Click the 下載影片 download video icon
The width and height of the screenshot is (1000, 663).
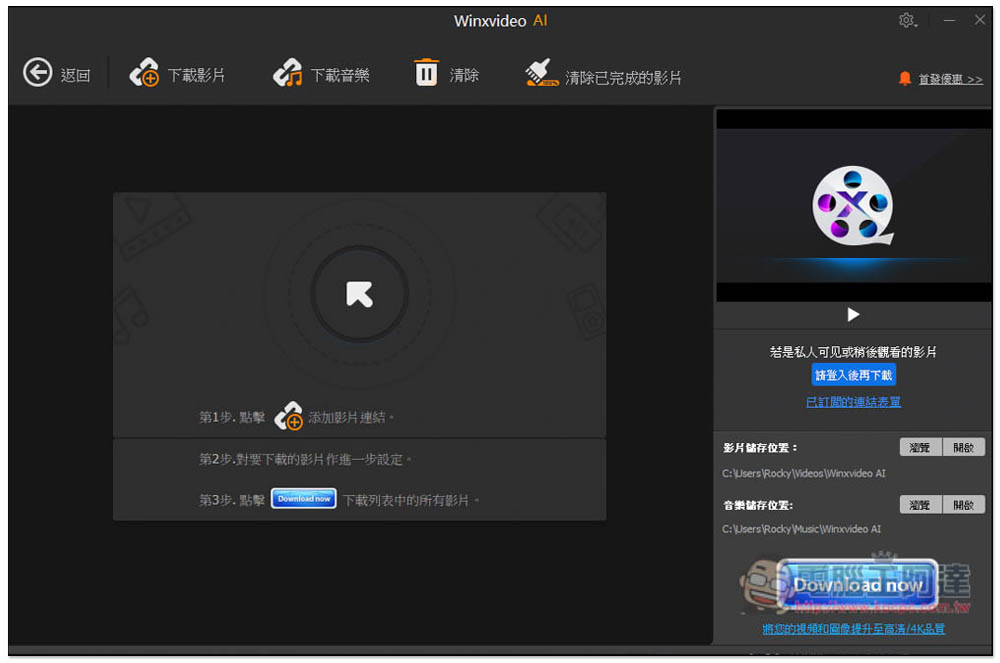click(x=144, y=73)
